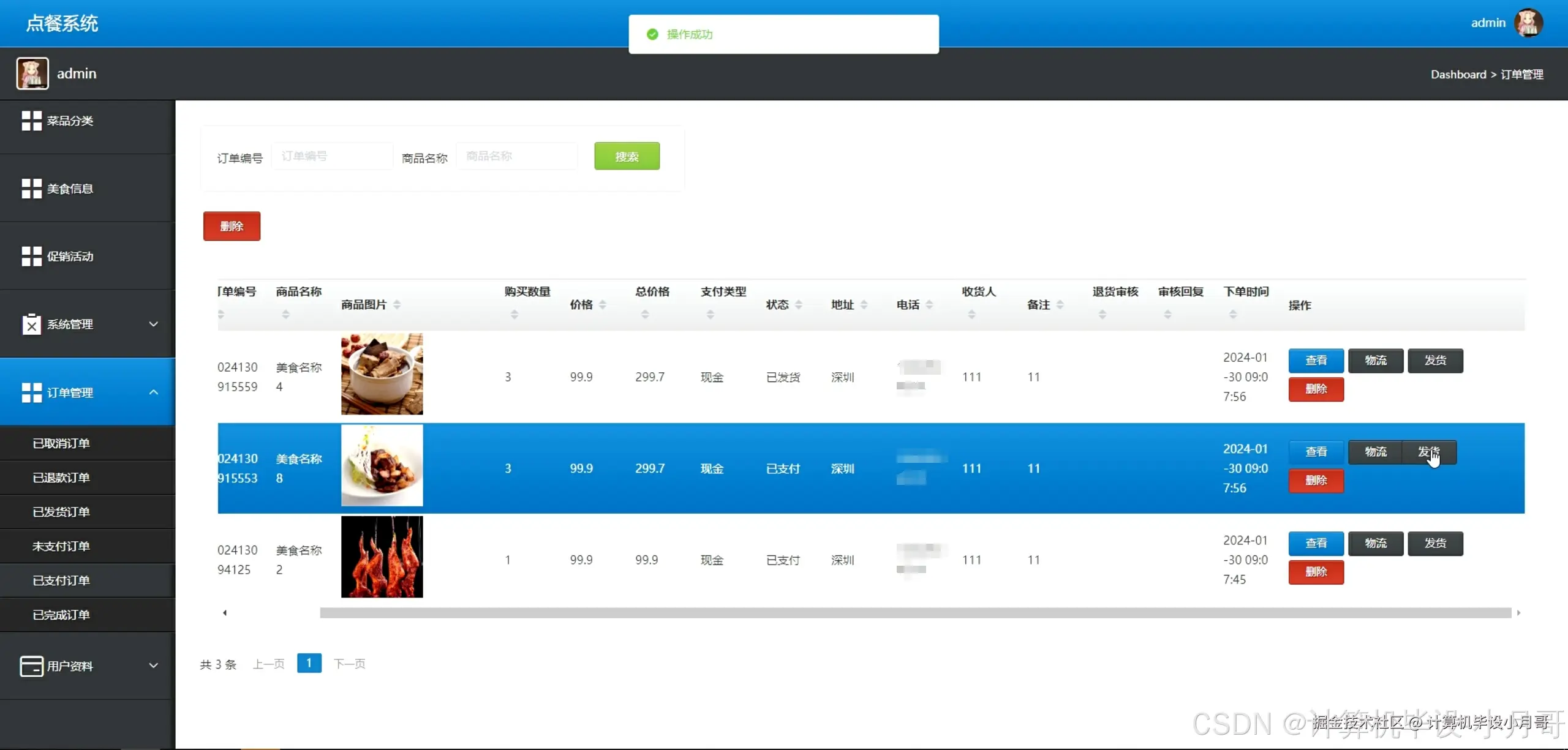Expand the 用户资料 menu chevron
1568x750 pixels.
(x=154, y=666)
